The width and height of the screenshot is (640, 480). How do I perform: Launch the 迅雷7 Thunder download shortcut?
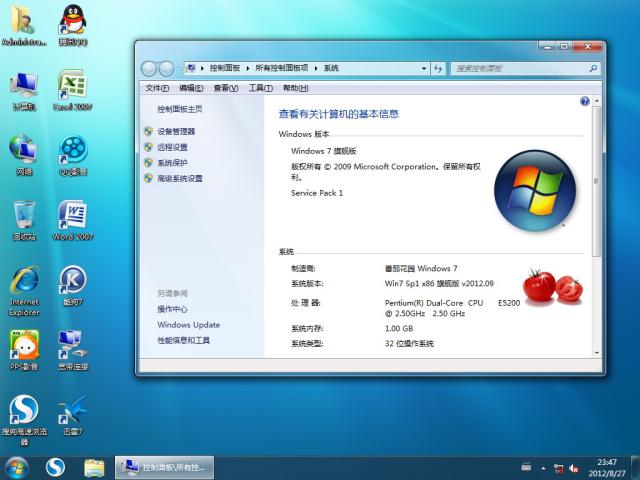[x=73, y=414]
